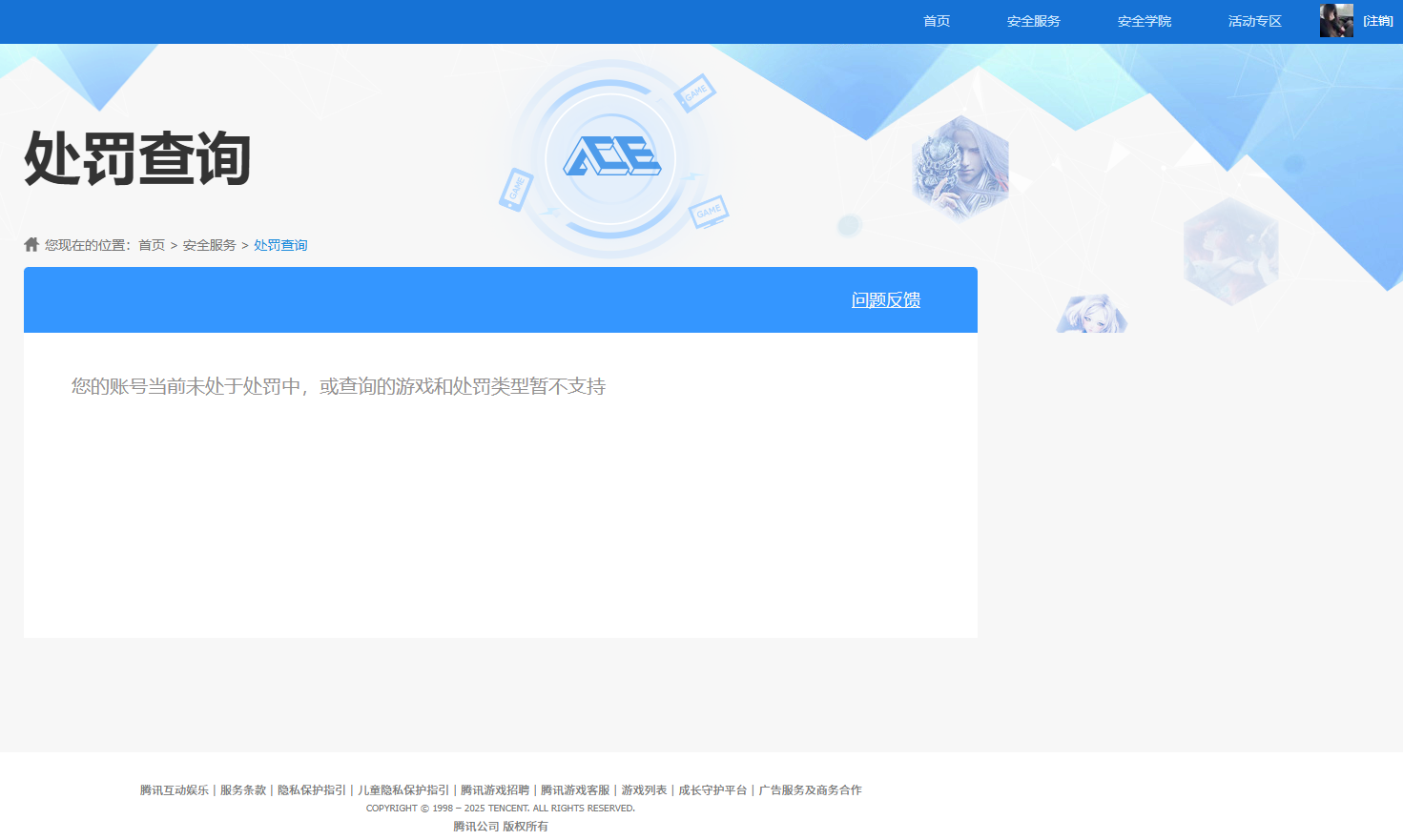1403x840 pixels.
Task: Visit 腾讯游戏招聘 recruitment page
Action: click(x=494, y=789)
